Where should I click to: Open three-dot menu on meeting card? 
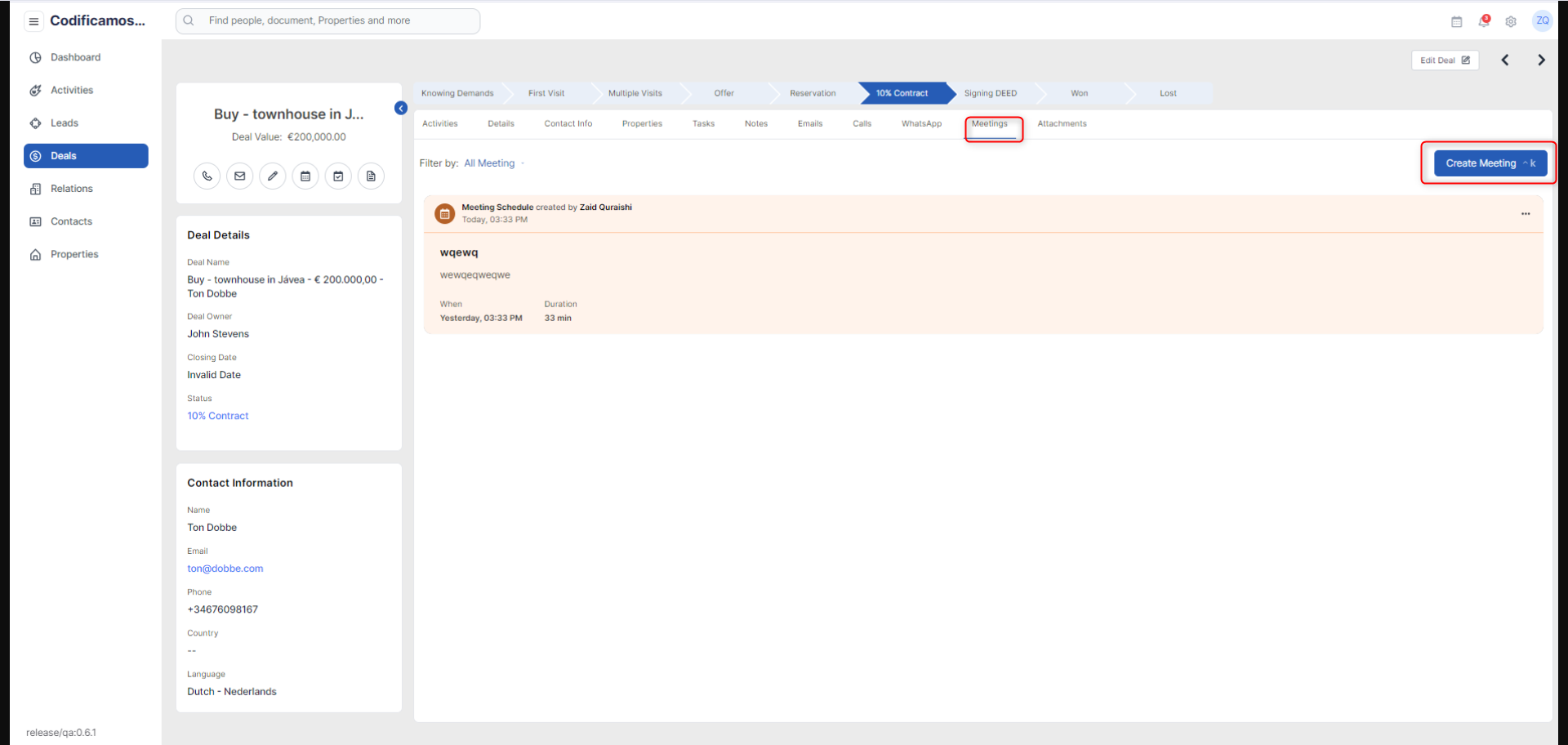click(1525, 214)
